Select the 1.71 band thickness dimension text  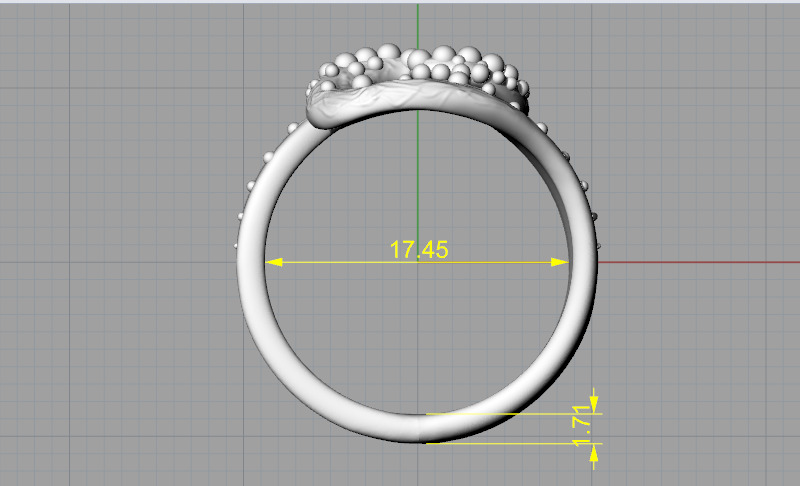tap(581, 426)
